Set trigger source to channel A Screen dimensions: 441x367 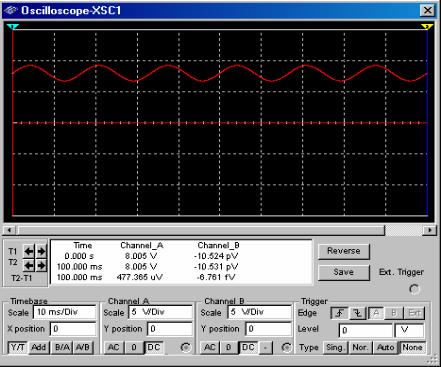click(376, 313)
